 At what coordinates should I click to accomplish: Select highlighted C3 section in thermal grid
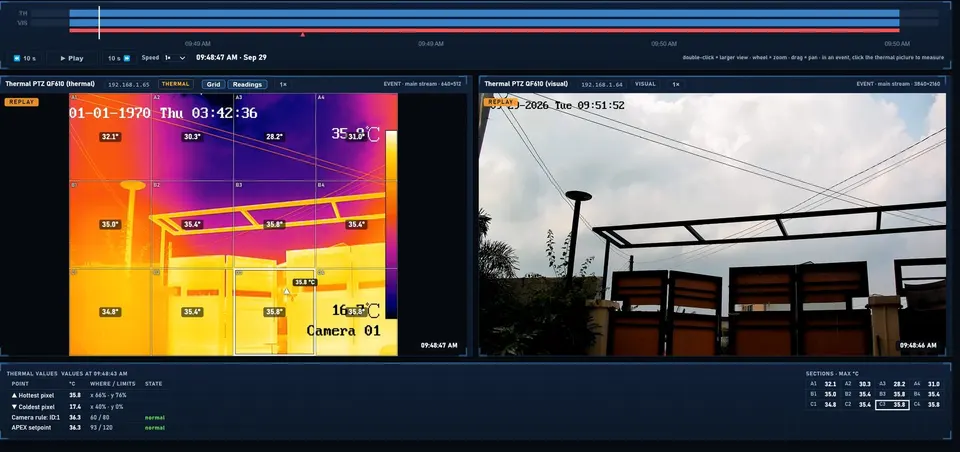pyautogui.click(x=274, y=312)
